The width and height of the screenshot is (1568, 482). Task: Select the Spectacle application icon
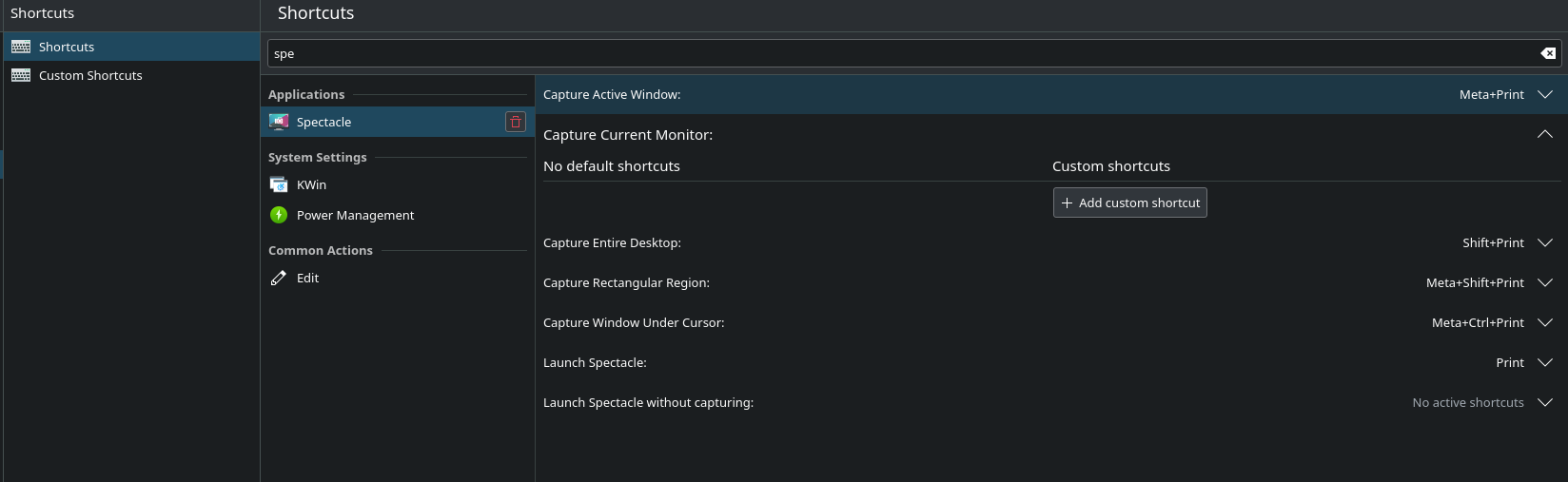pyautogui.click(x=279, y=122)
